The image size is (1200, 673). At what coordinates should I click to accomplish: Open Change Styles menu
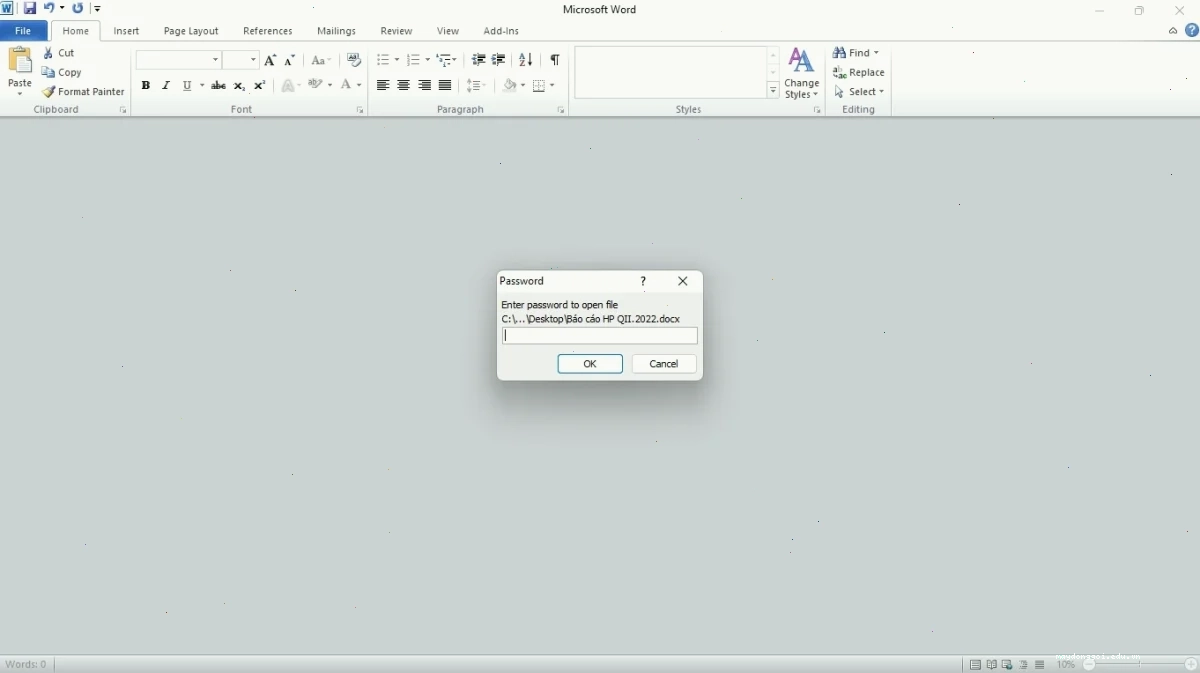point(802,73)
